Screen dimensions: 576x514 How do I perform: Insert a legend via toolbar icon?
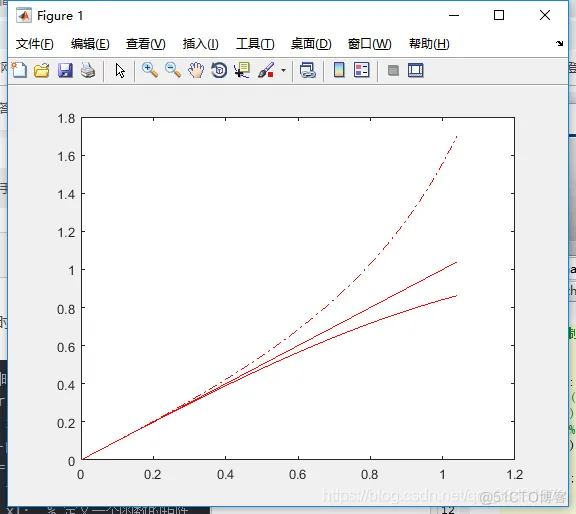pos(361,70)
